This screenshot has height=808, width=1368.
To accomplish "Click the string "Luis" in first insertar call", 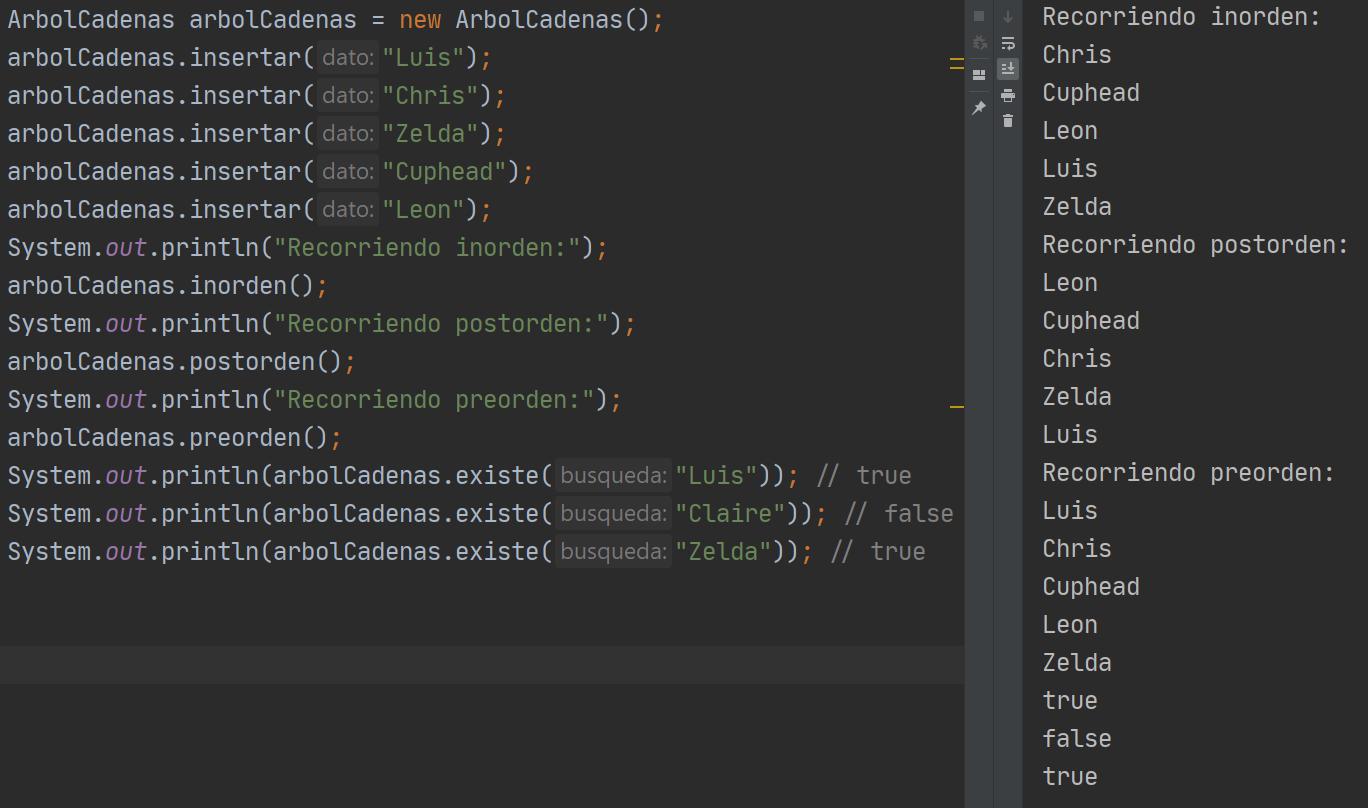I will coord(424,58).
